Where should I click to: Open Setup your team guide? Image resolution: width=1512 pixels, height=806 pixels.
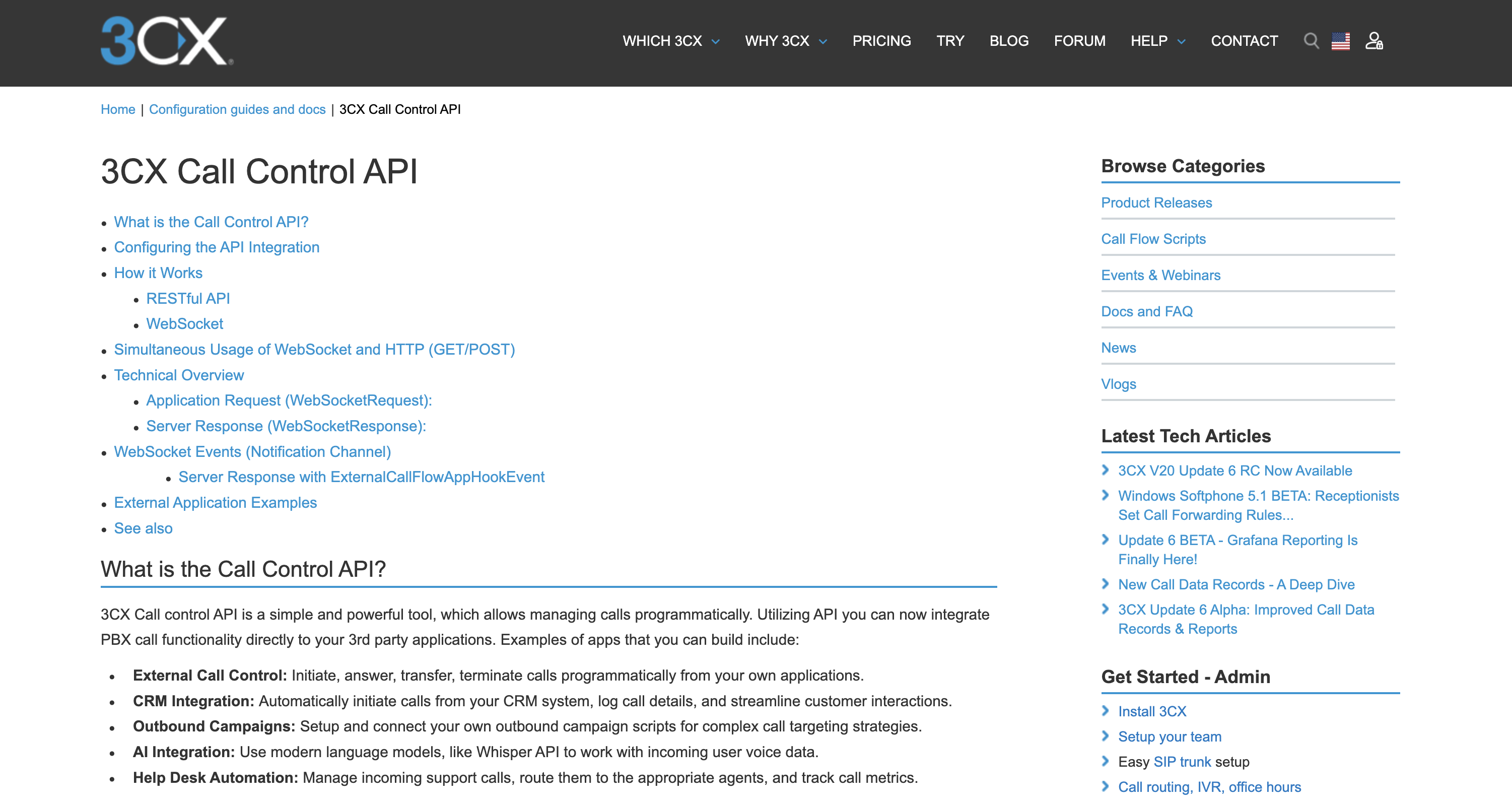pos(1170,736)
